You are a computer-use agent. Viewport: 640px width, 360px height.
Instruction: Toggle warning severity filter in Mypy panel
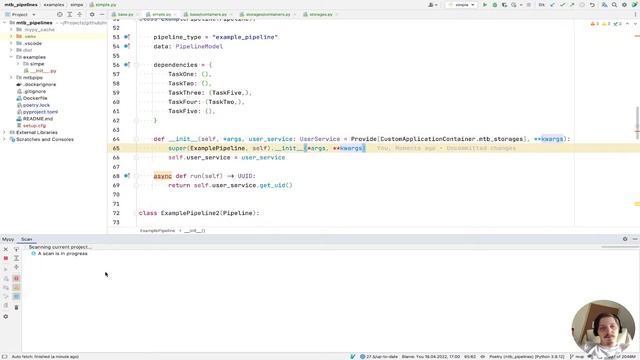coord(16,287)
